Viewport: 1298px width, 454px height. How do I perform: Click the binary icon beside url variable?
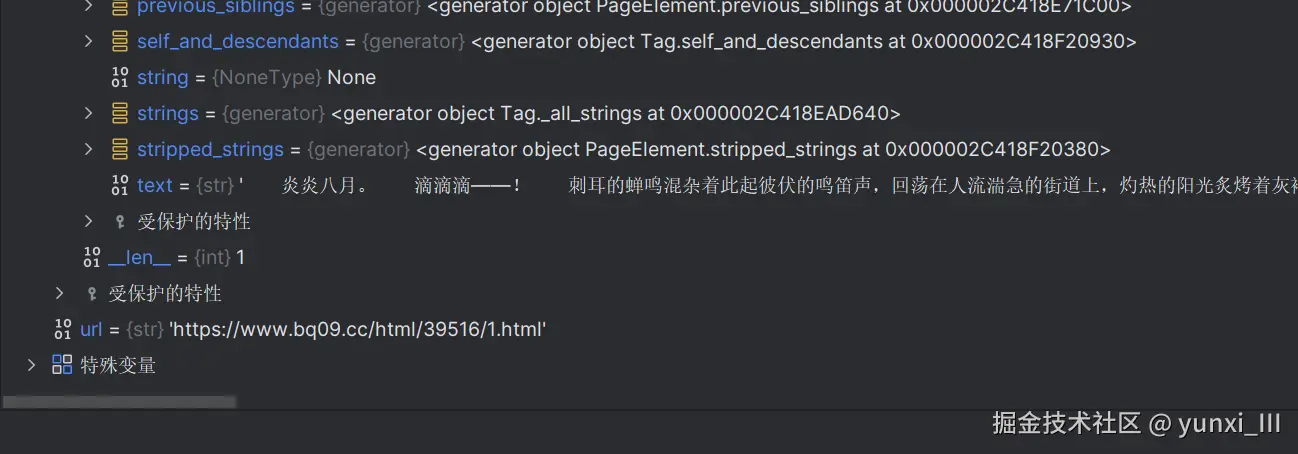pos(62,330)
